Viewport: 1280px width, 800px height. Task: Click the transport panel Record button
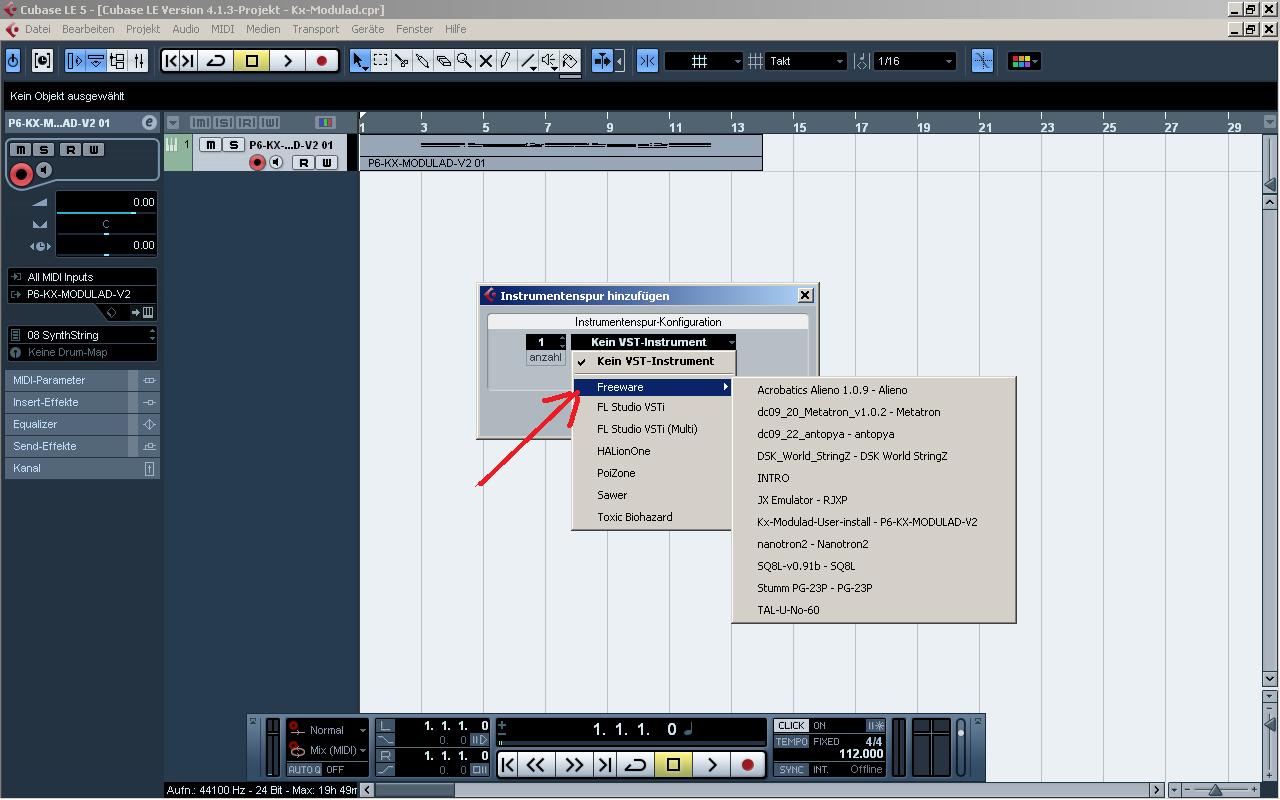(x=747, y=765)
